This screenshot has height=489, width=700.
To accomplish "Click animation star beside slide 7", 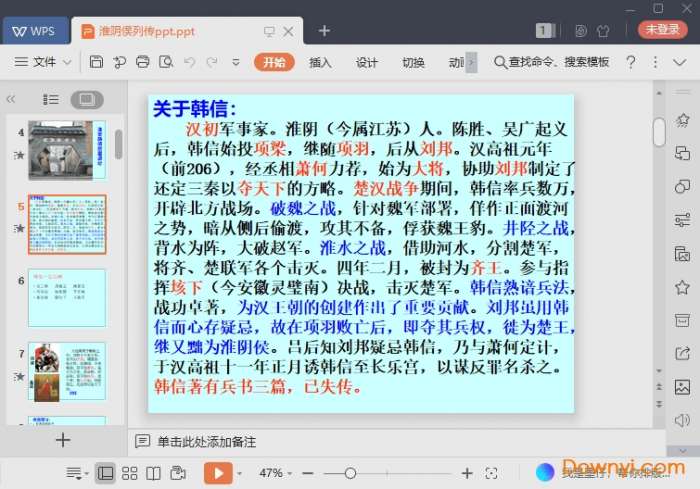I will 19,376.
